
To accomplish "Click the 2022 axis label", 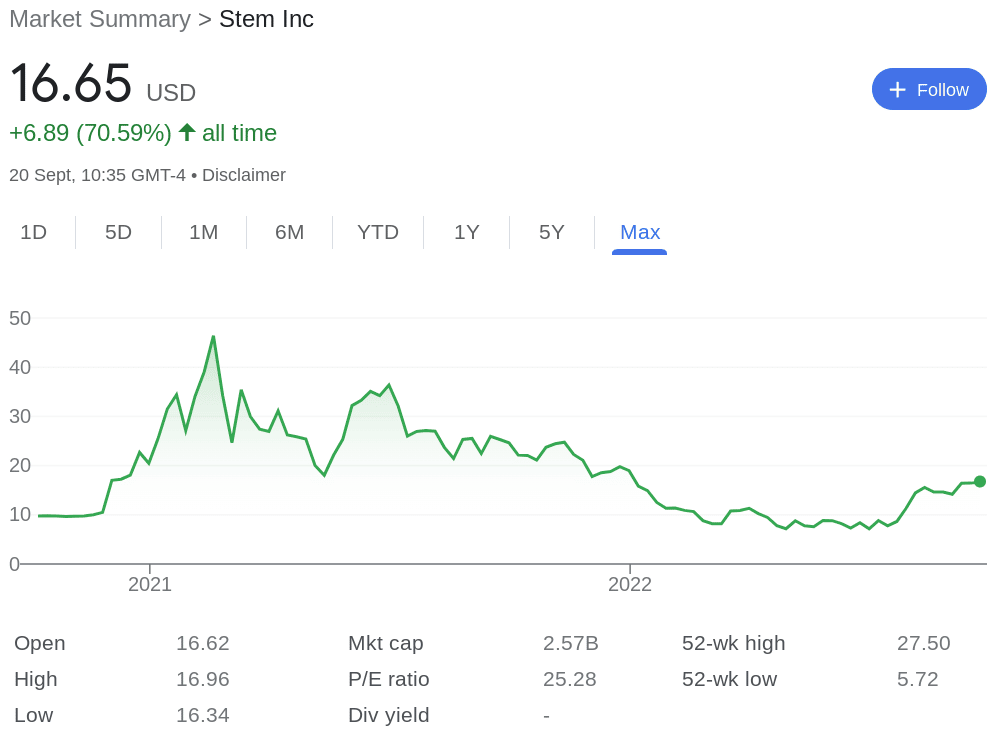I will pos(630,584).
